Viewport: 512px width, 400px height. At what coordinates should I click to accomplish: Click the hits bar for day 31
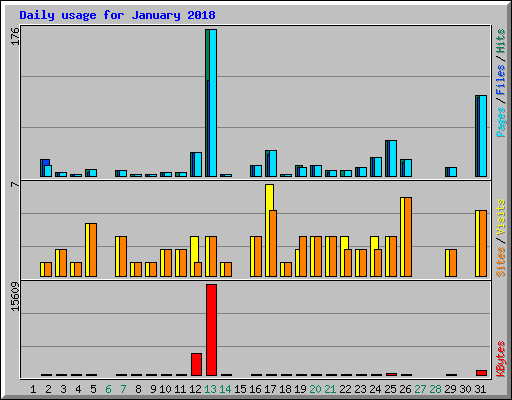coord(481,136)
